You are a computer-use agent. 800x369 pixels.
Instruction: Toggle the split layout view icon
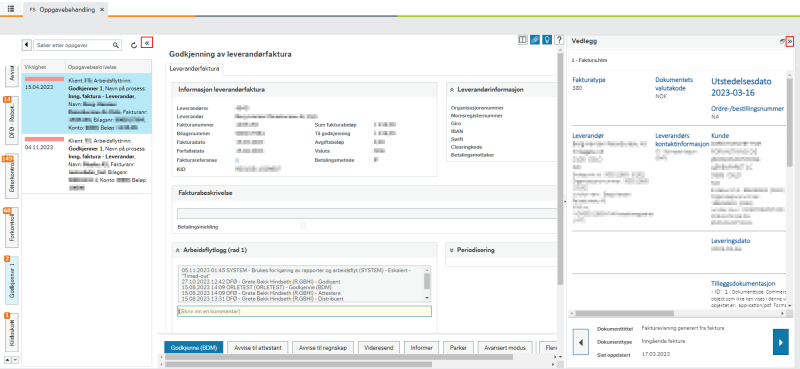522,40
